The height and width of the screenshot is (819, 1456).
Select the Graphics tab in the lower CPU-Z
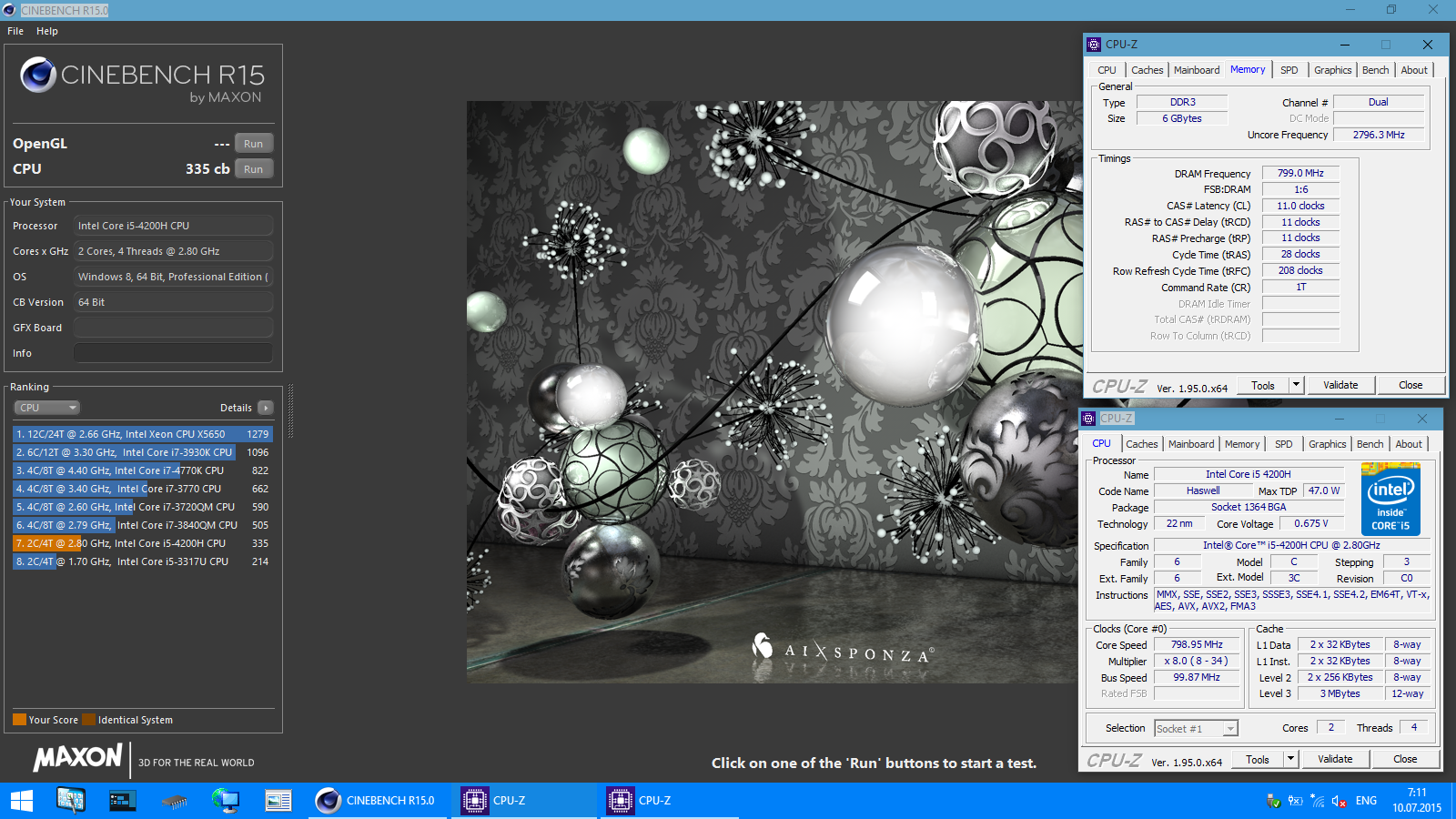coord(1328,444)
